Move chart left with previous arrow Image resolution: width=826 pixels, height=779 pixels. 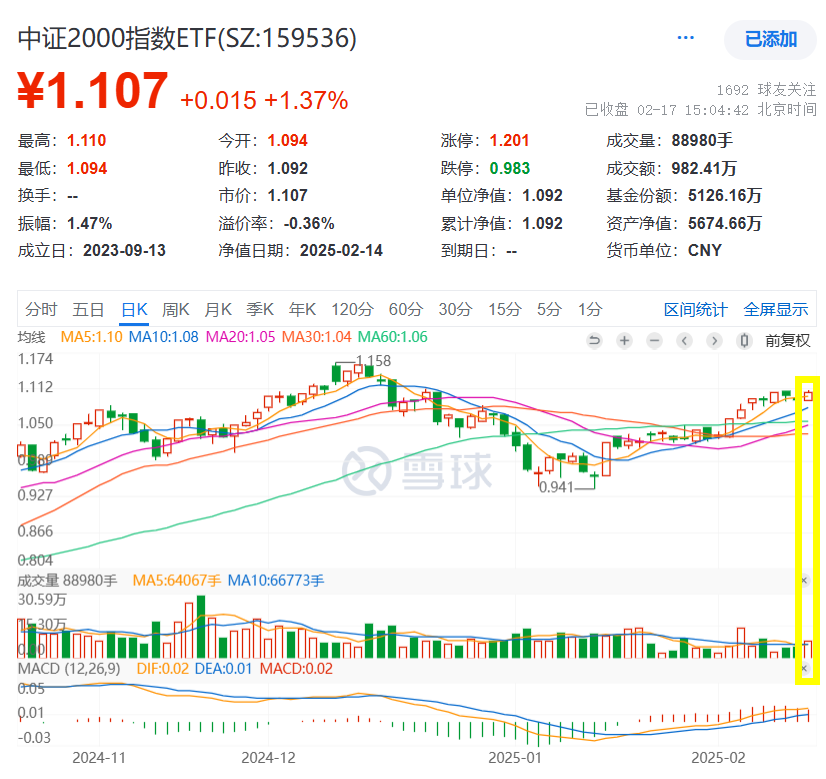[x=684, y=341]
